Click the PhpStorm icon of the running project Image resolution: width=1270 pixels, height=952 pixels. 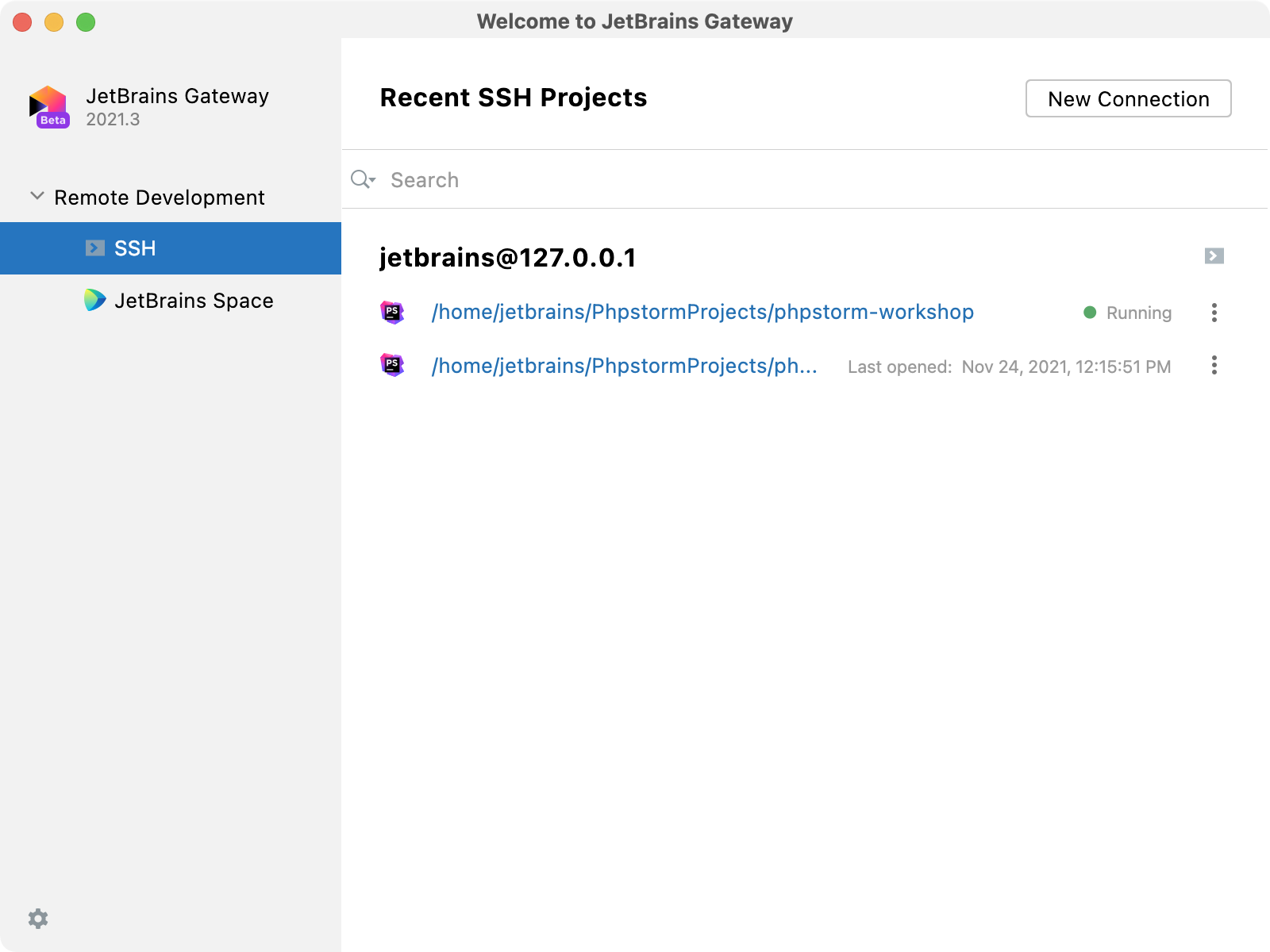point(392,313)
